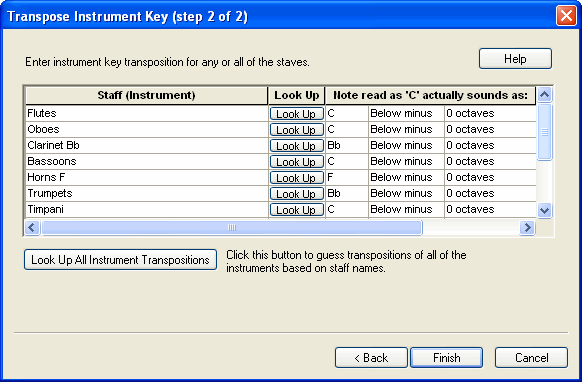
Task: Click Look Up for Trumpets row
Action: pyautogui.click(x=296, y=193)
